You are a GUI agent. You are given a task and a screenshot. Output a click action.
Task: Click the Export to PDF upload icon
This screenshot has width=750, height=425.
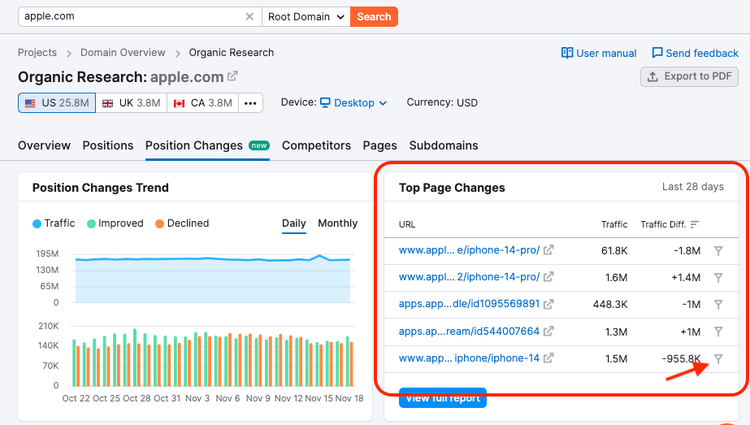click(x=652, y=76)
